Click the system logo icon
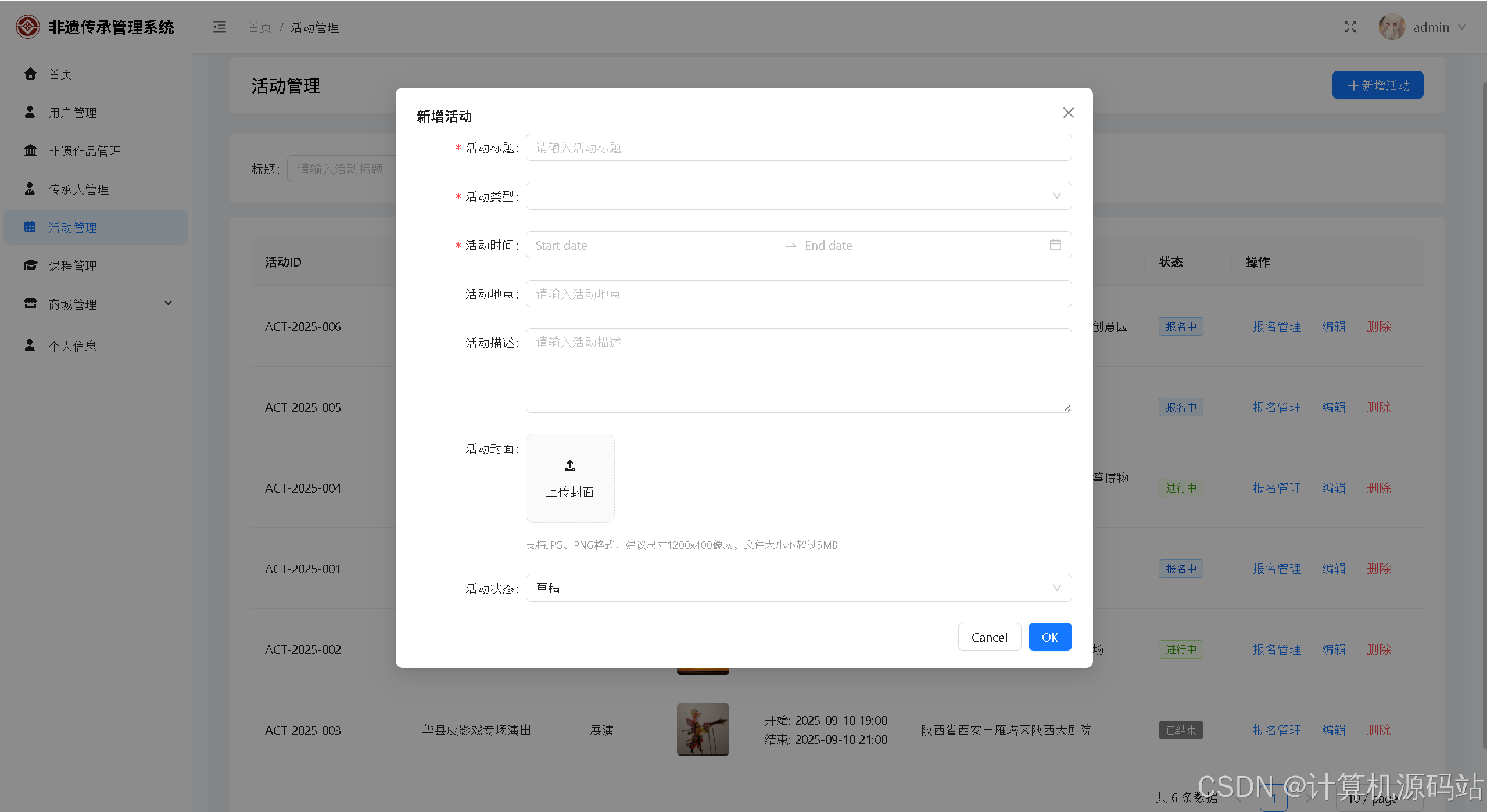Screen dimensions: 1487x812 (x=27, y=27)
